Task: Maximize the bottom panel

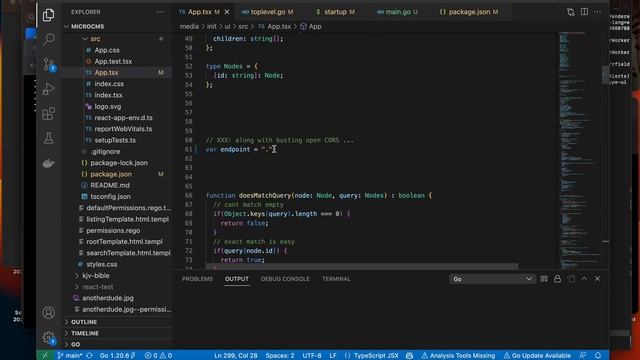Action: click(x=584, y=279)
